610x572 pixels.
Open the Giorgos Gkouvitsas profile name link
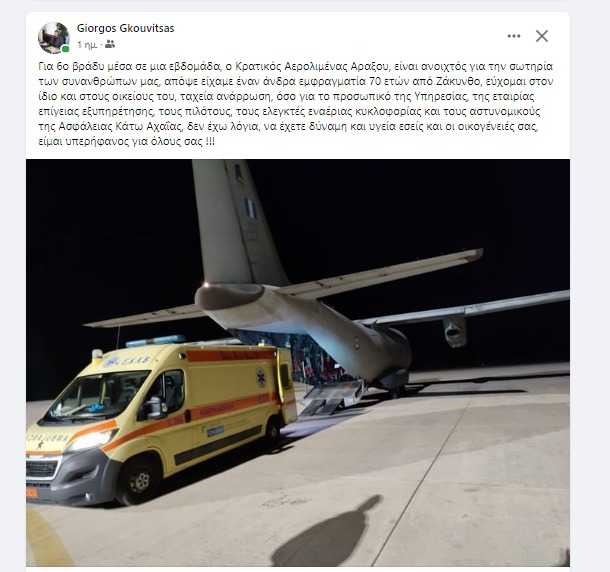tap(125, 28)
